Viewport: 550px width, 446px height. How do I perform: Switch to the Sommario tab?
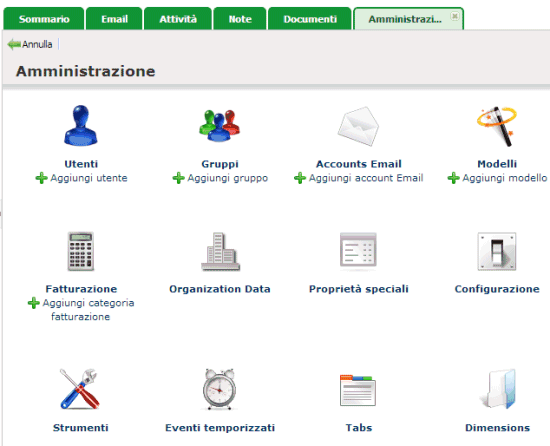click(44, 19)
